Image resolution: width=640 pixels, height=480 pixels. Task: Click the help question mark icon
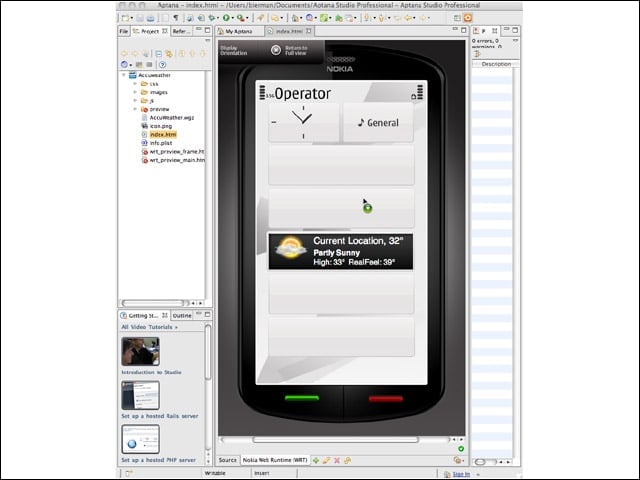point(162,64)
